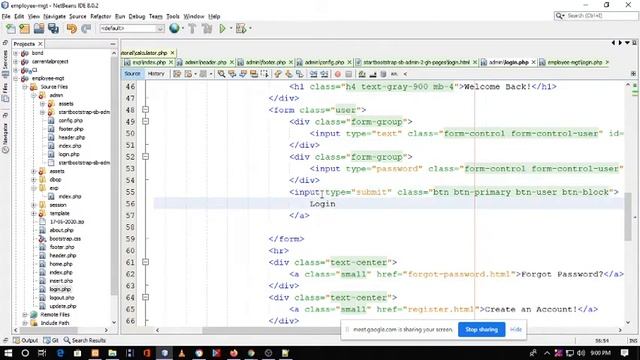Viewport: 640px width, 360px height.
Task: Click the Undo arrow icon
Action: 72,29
